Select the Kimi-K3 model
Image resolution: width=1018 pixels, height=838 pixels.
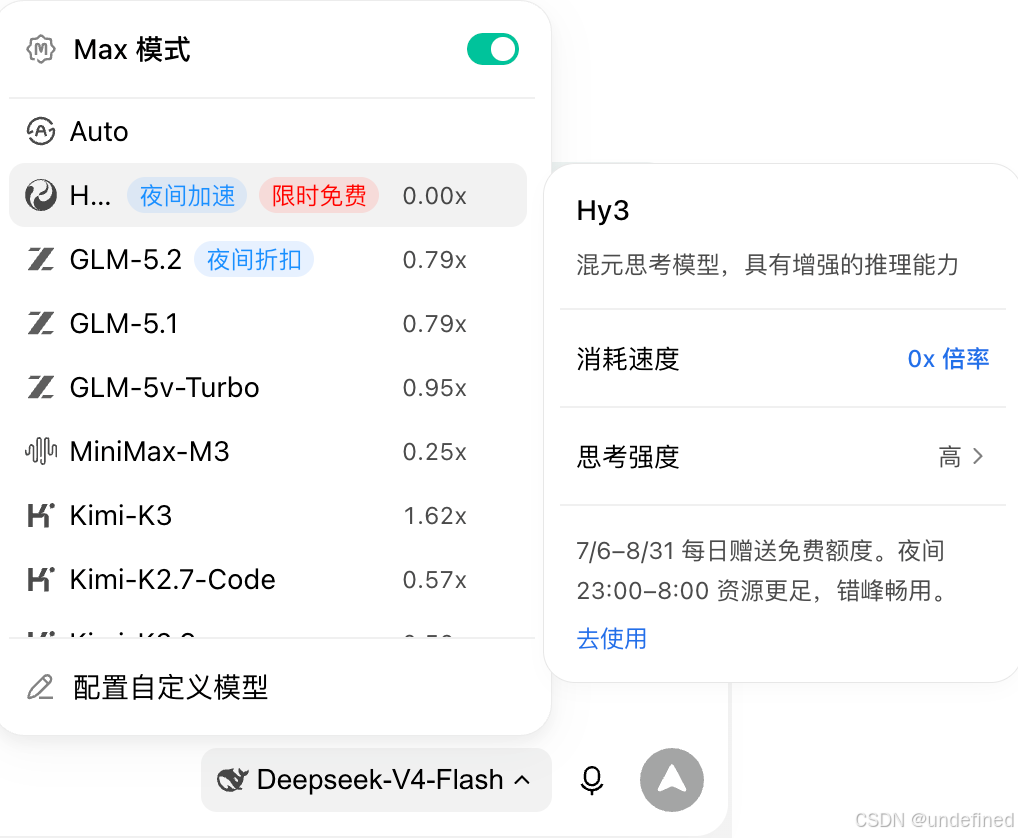[x=267, y=515]
